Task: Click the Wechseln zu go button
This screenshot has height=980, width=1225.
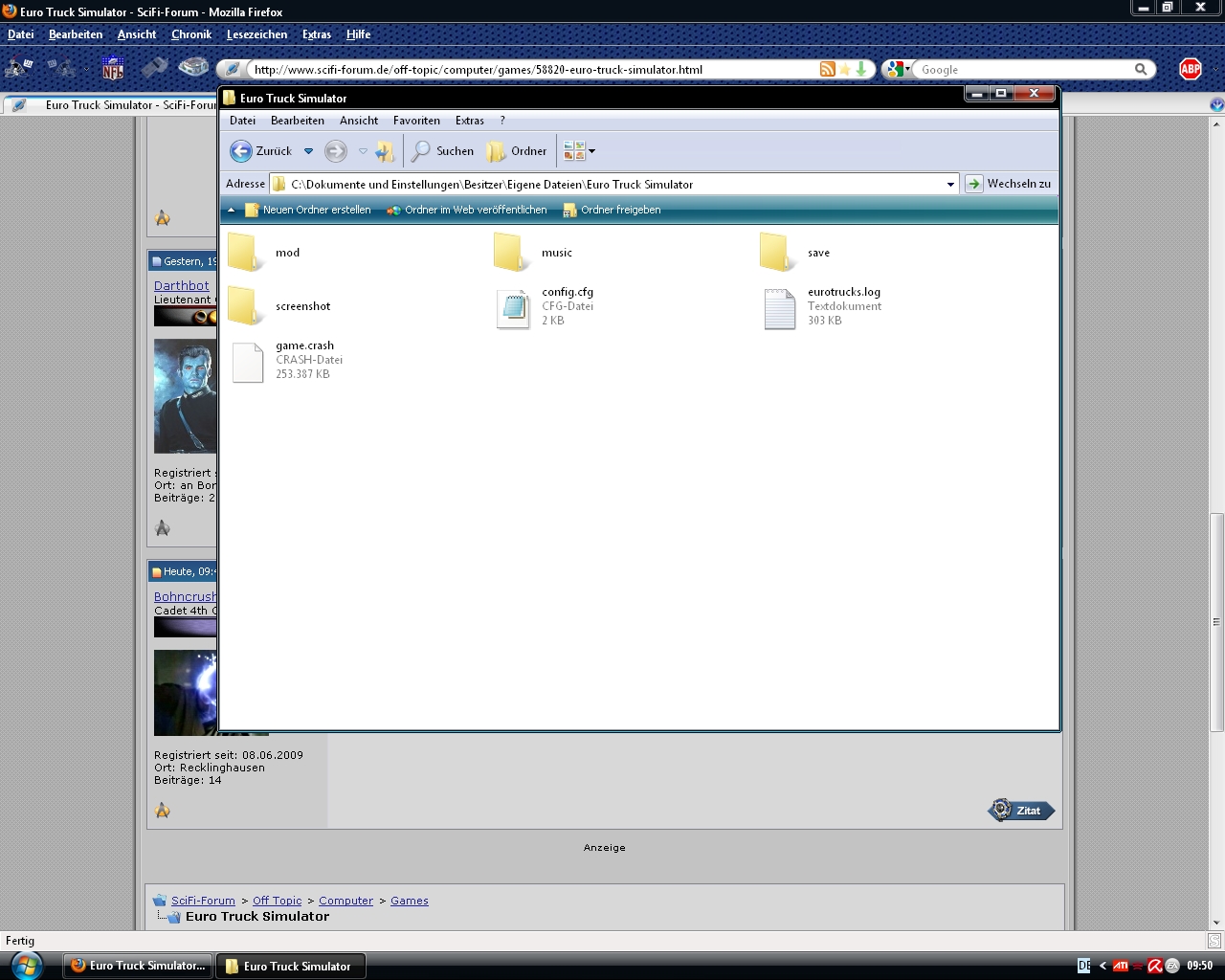Action: [x=1009, y=184]
